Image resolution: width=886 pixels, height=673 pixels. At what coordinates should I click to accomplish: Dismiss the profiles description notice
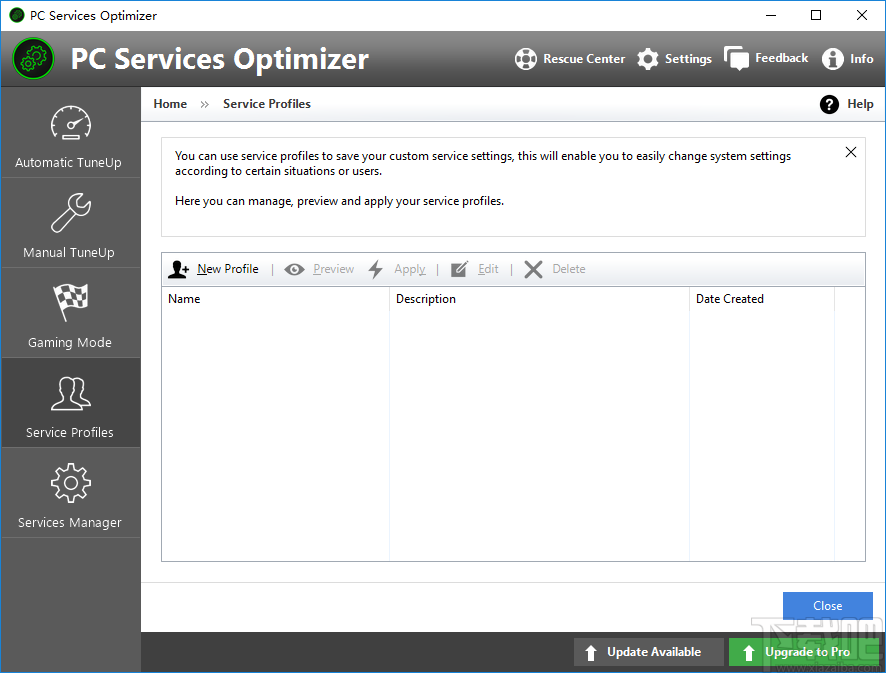(x=850, y=152)
